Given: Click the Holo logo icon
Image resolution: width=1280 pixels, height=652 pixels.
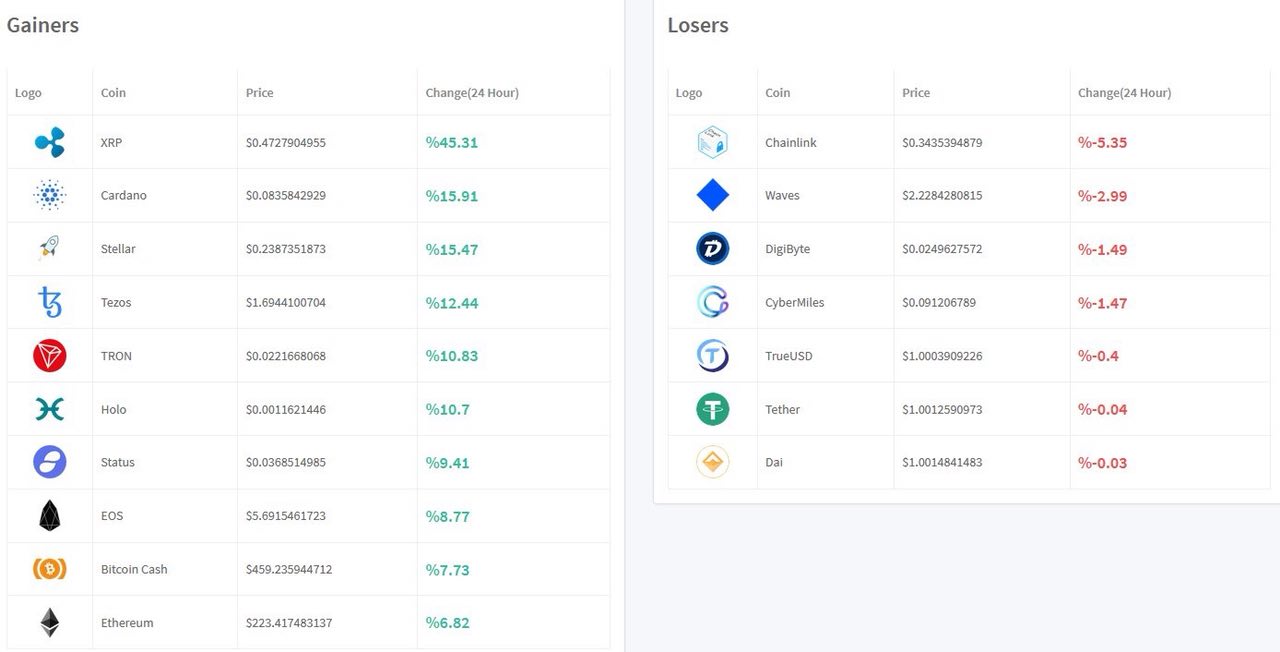Looking at the screenshot, I should tap(49, 409).
